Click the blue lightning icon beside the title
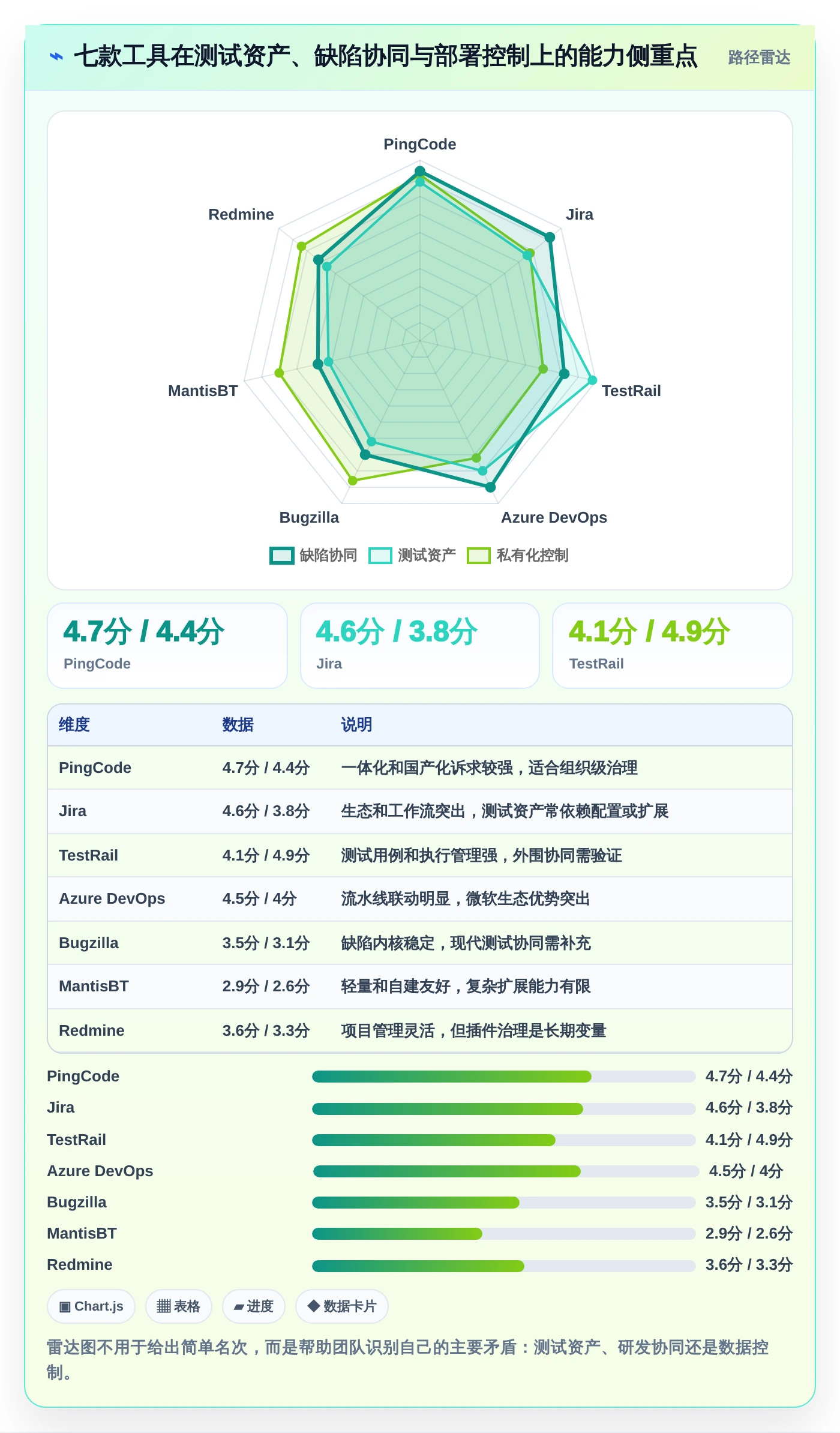Screen dimensions: 840x1433 click(56, 56)
